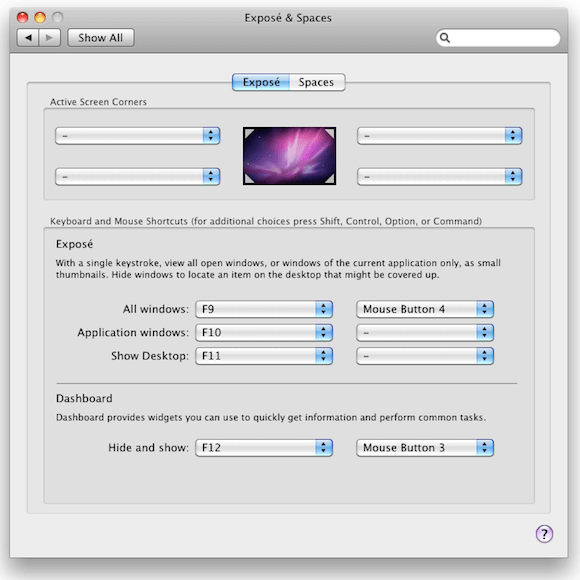Open the top-right screen corner dropdown
This screenshot has width=580, height=580.
tap(439, 136)
